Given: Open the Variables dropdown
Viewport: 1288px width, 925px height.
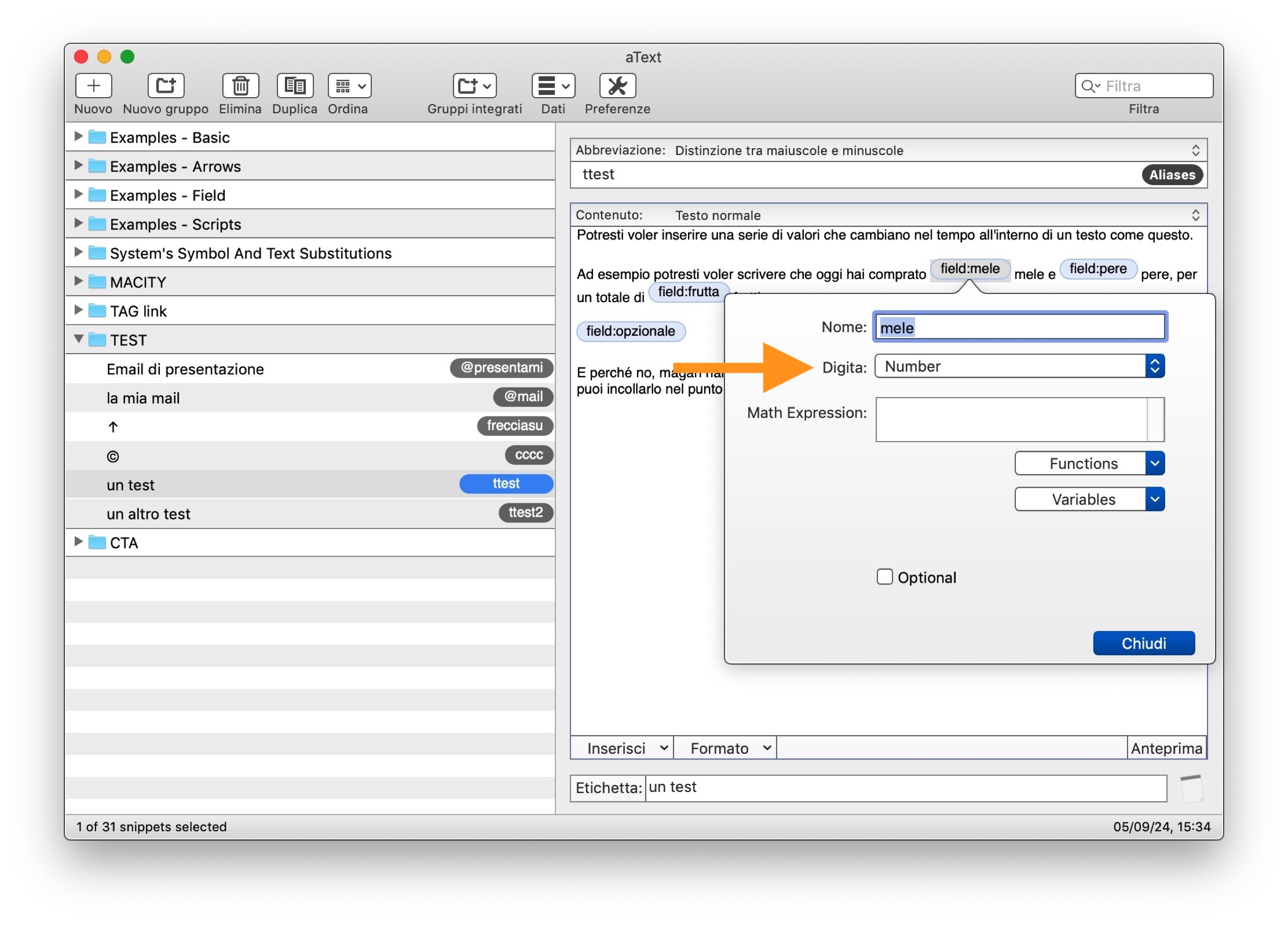Looking at the screenshot, I should coord(1089,499).
